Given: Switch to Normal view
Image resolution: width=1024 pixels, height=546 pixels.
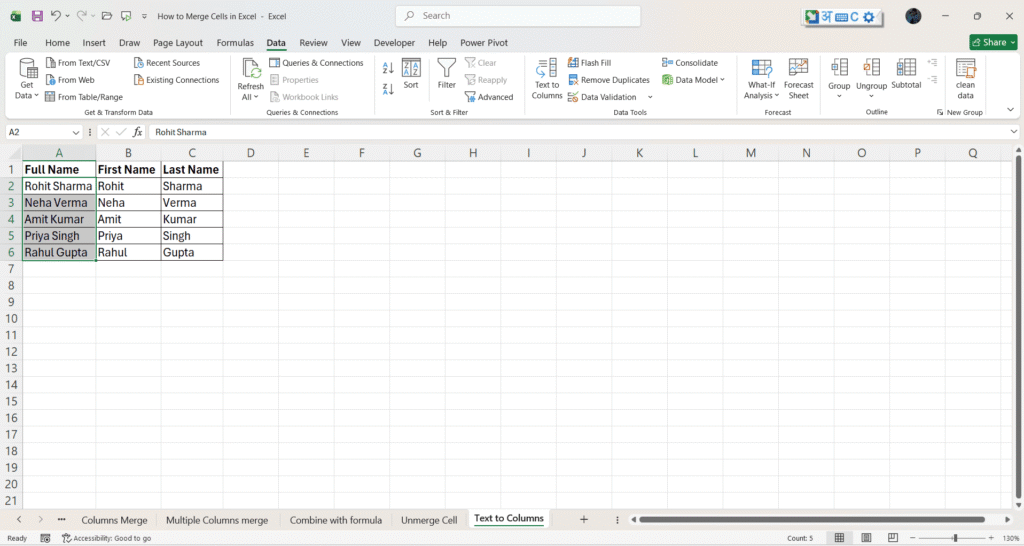Looking at the screenshot, I should point(839,538).
